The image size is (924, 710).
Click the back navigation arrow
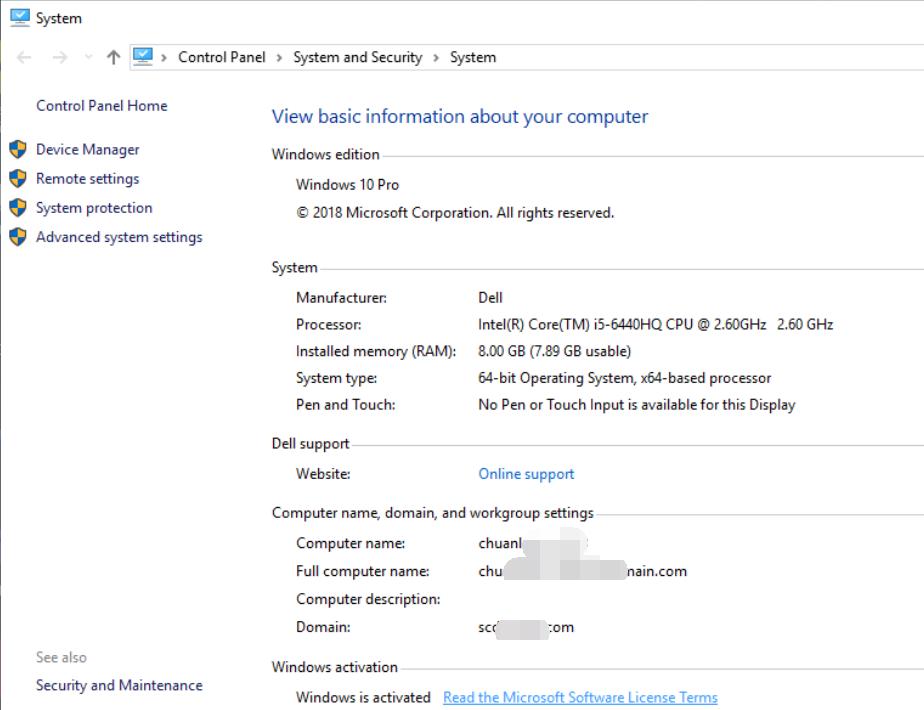coord(24,57)
